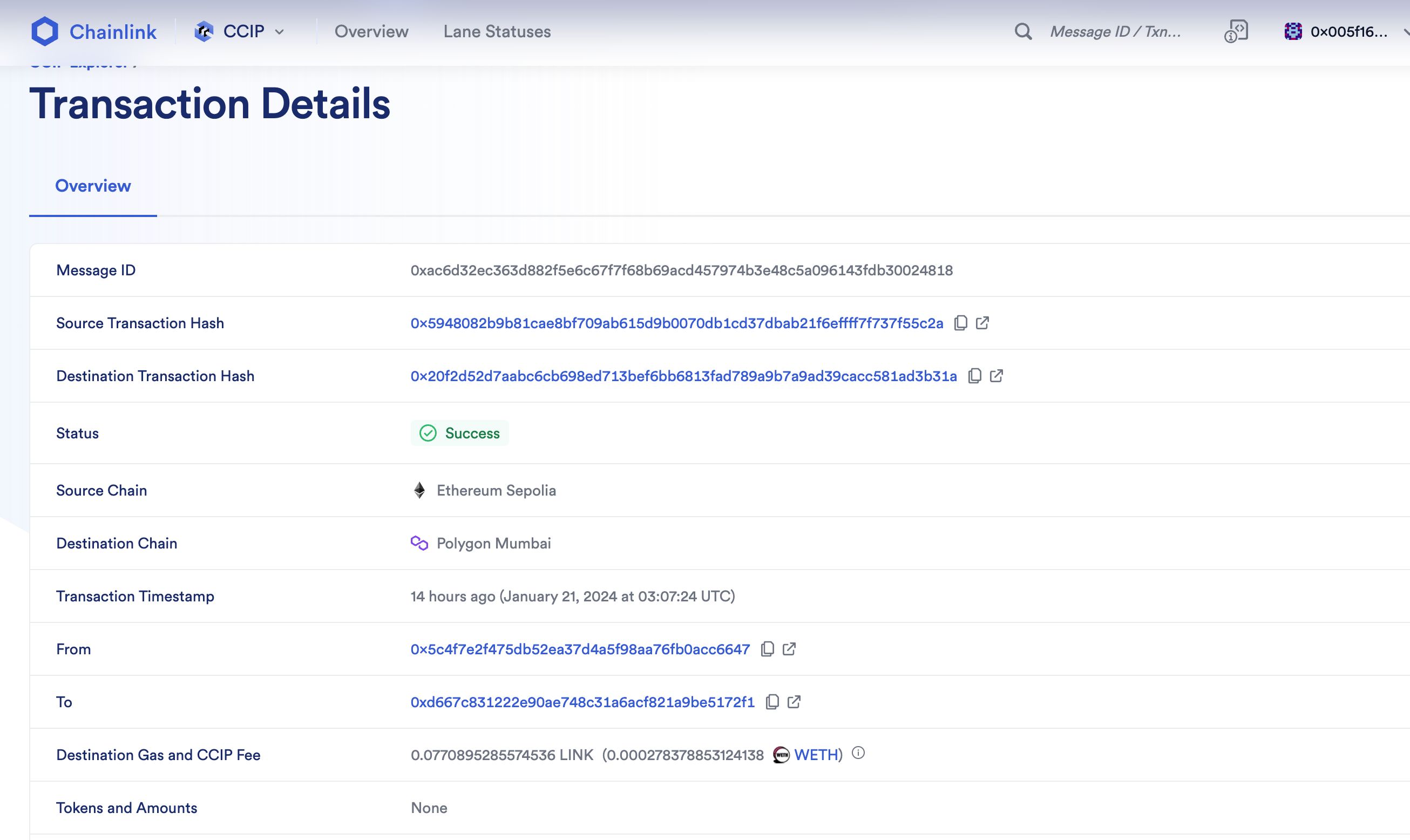The height and width of the screenshot is (840, 1410).
Task: Copy the Source Transaction Hash
Action: tap(960, 323)
